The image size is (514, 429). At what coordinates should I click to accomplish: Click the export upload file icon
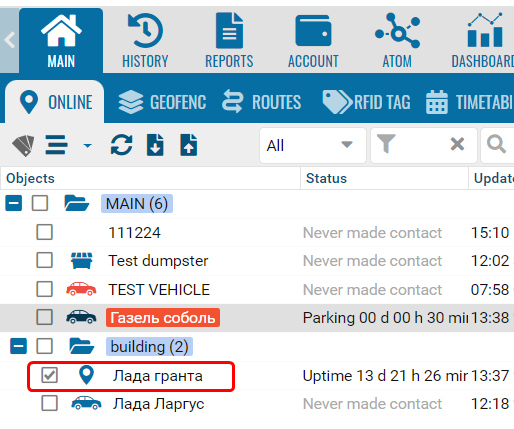(x=189, y=145)
